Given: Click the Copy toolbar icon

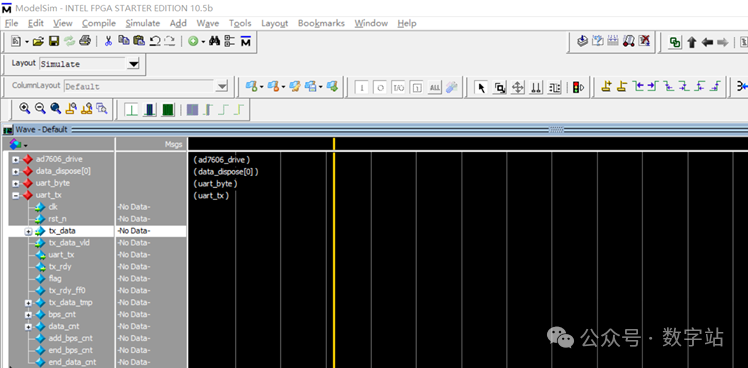Looking at the screenshot, I should (124, 41).
